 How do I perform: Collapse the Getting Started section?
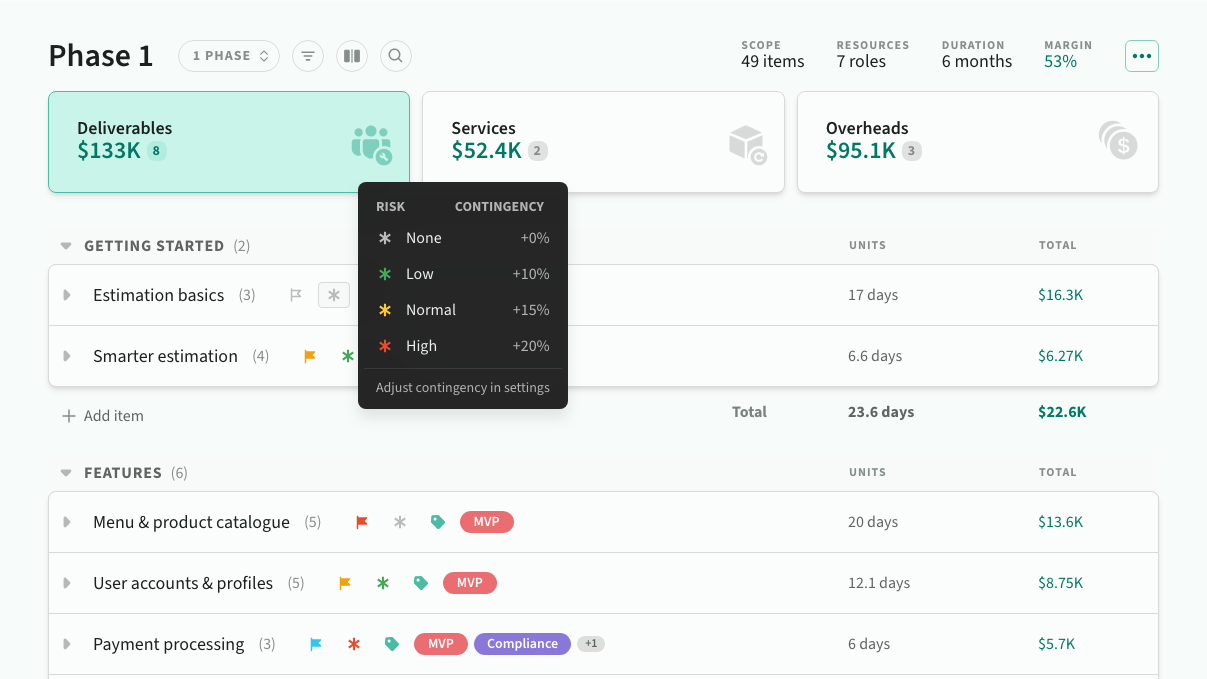[66, 246]
